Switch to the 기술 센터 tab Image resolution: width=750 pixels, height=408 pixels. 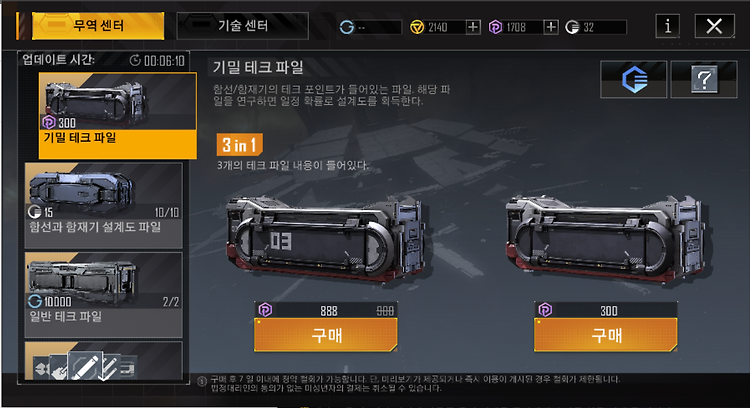243,26
